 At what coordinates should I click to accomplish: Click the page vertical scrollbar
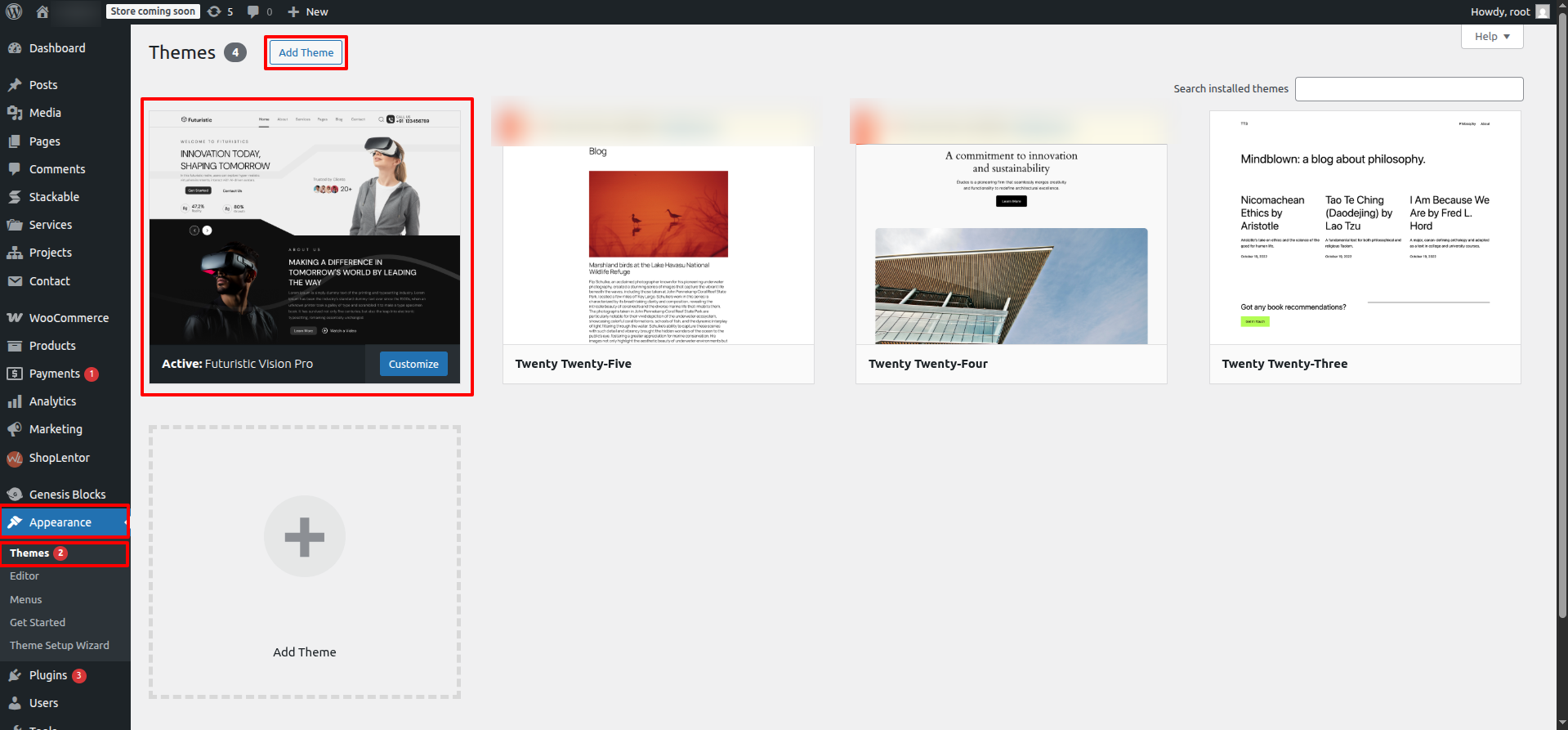point(1562,327)
